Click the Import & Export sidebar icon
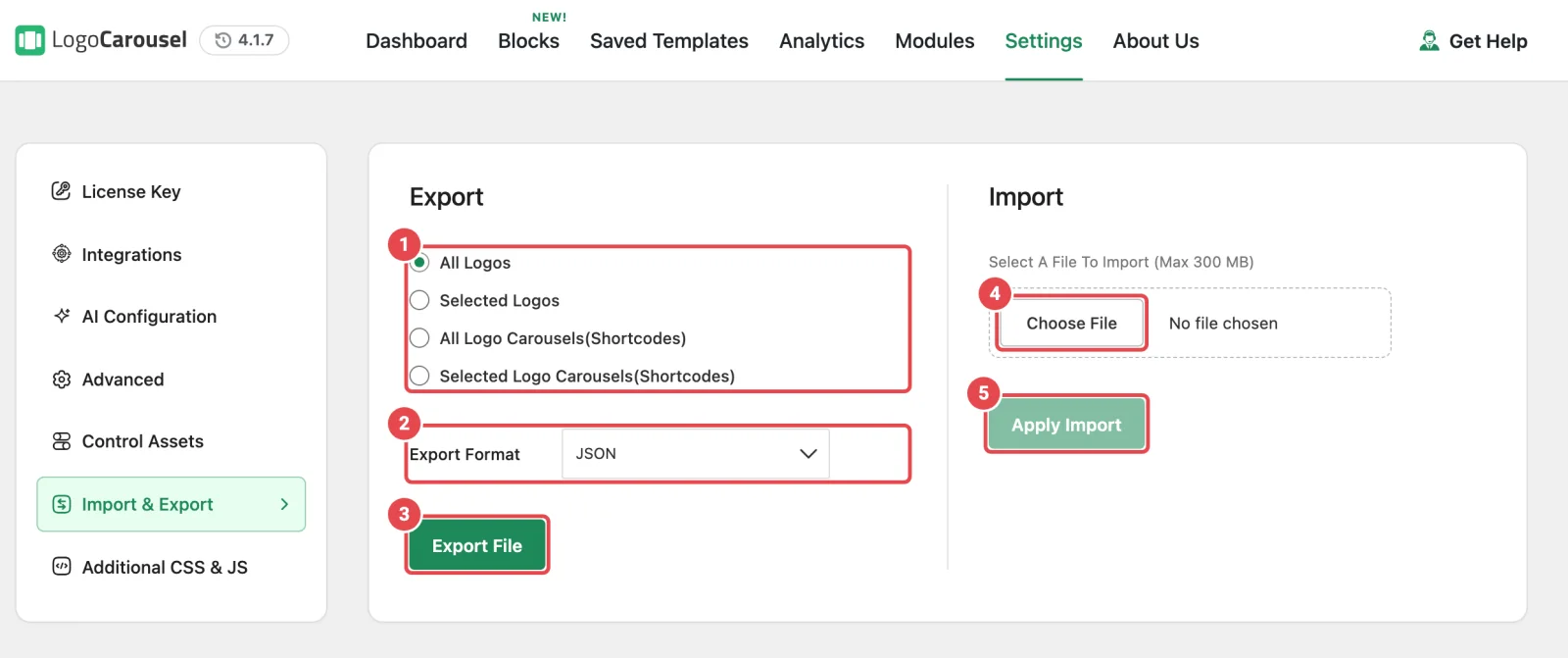This screenshot has width=1568, height=658. click(x=62, y=504)
